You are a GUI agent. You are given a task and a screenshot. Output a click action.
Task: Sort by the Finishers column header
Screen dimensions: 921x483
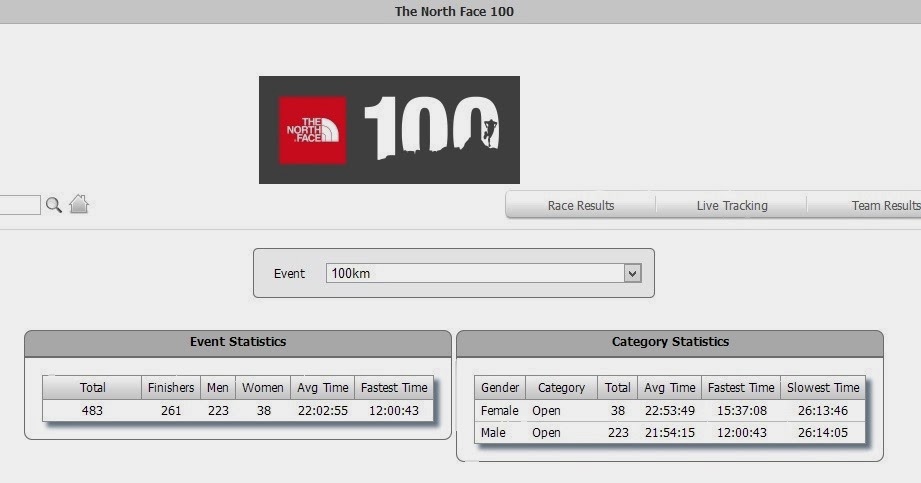click(171, 388)
